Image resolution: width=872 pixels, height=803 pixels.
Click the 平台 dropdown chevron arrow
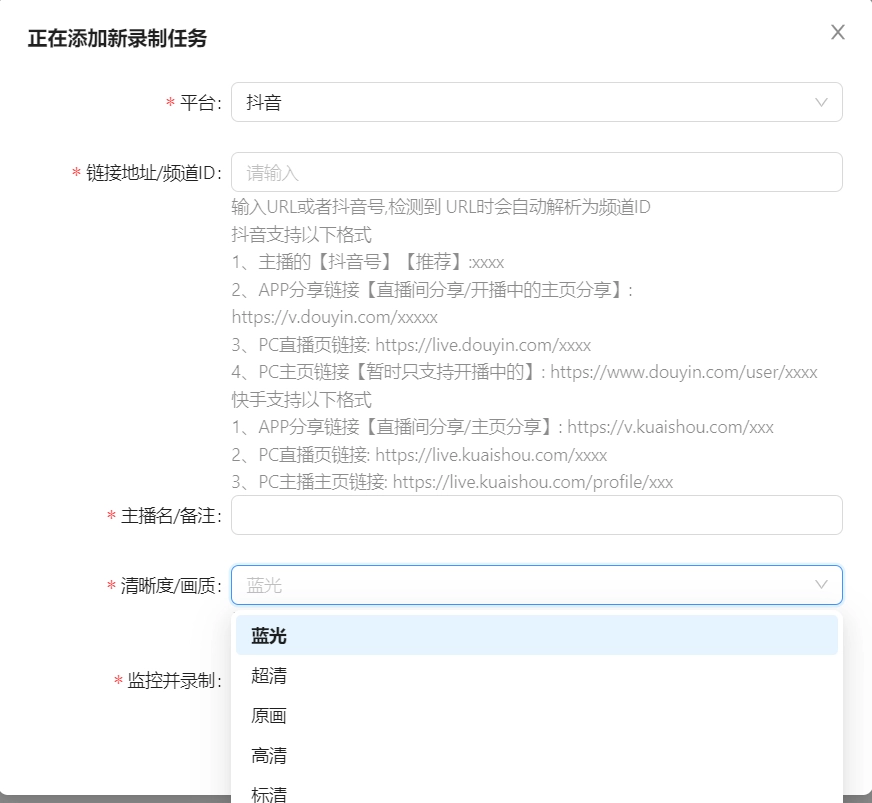coord(821,102)
